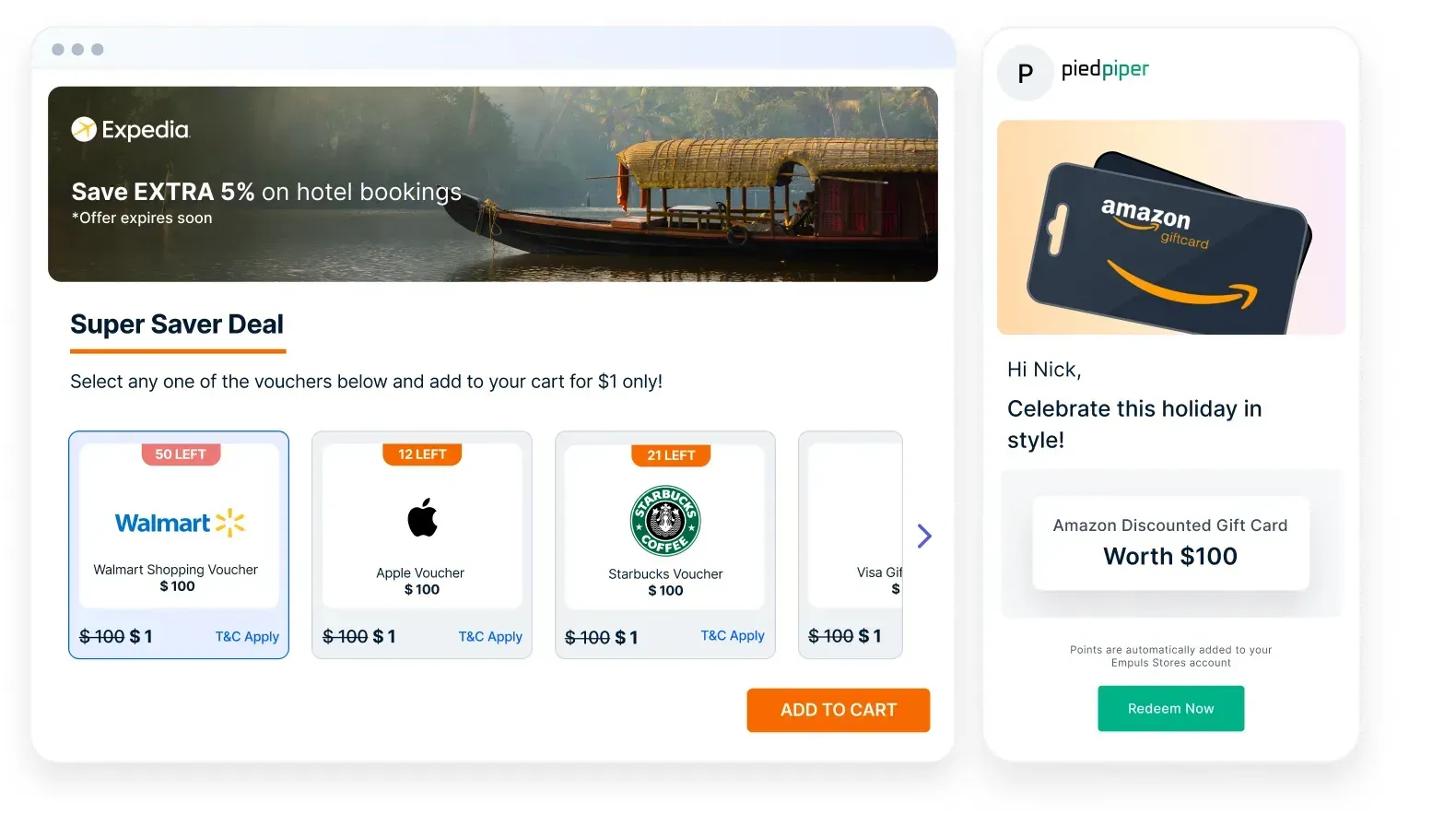Click the Apple logo icon
This screenshot has width=1456, height=826.
422,517
